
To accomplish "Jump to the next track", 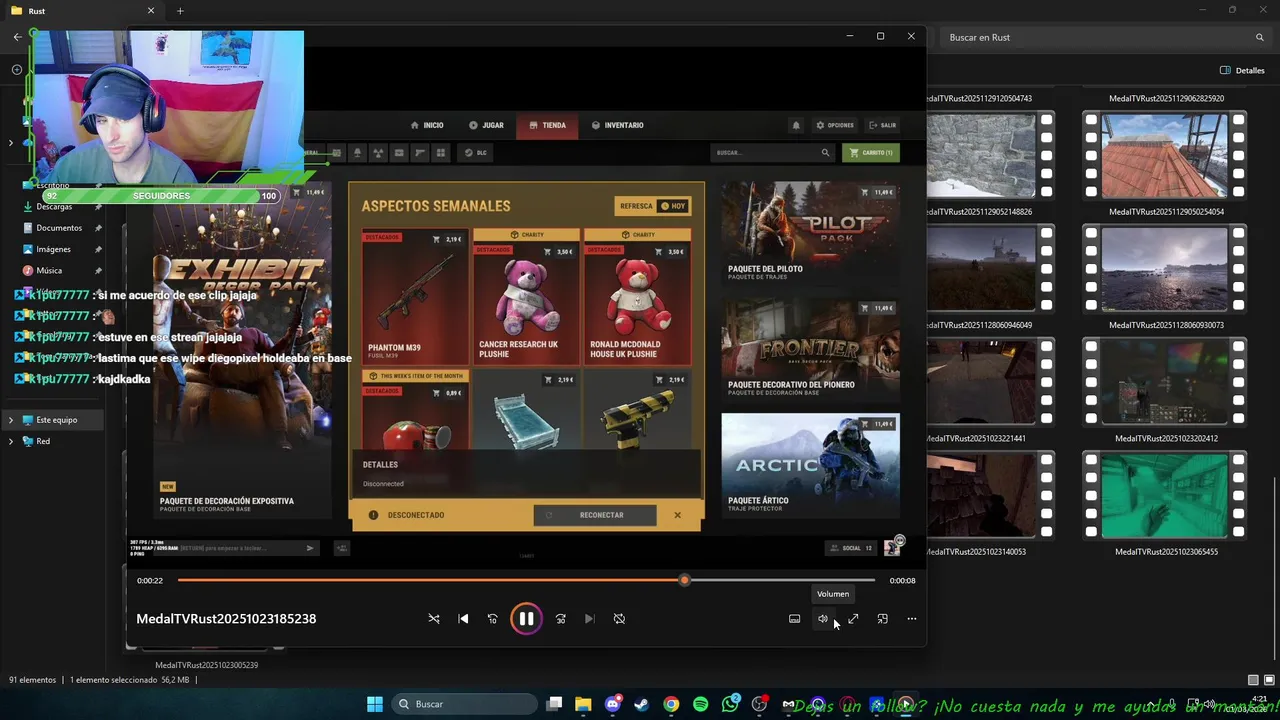I will tap(589, 619).
